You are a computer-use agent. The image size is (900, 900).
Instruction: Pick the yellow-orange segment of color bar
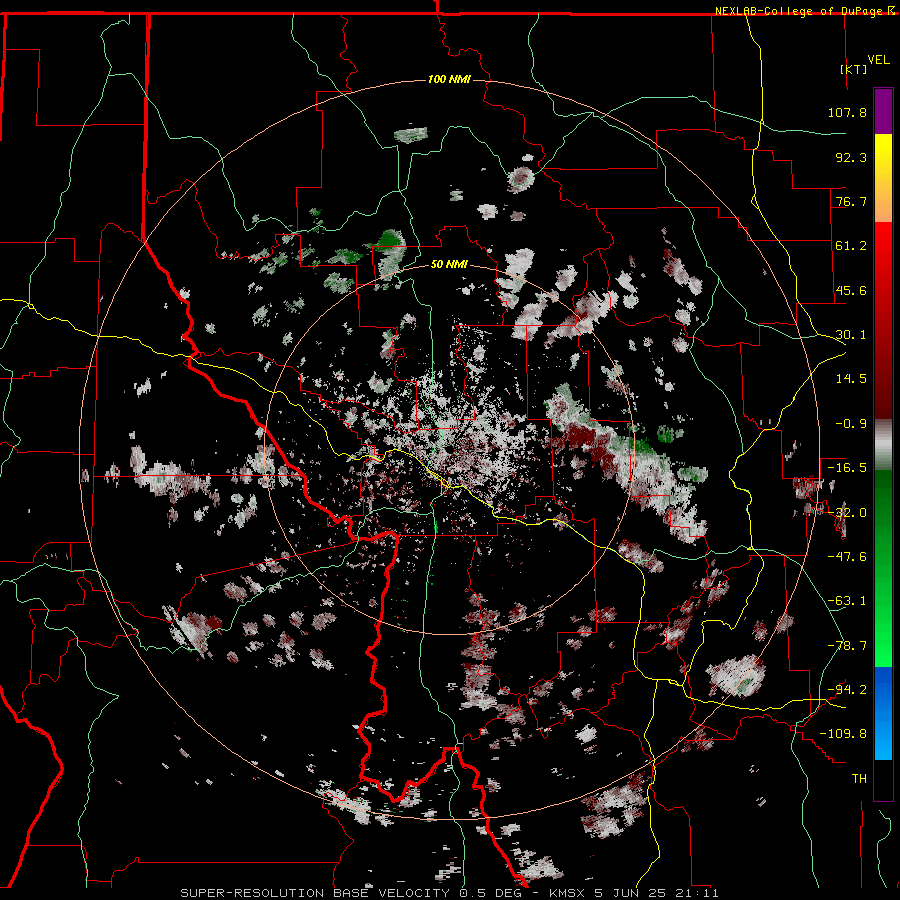click(883, 178)
